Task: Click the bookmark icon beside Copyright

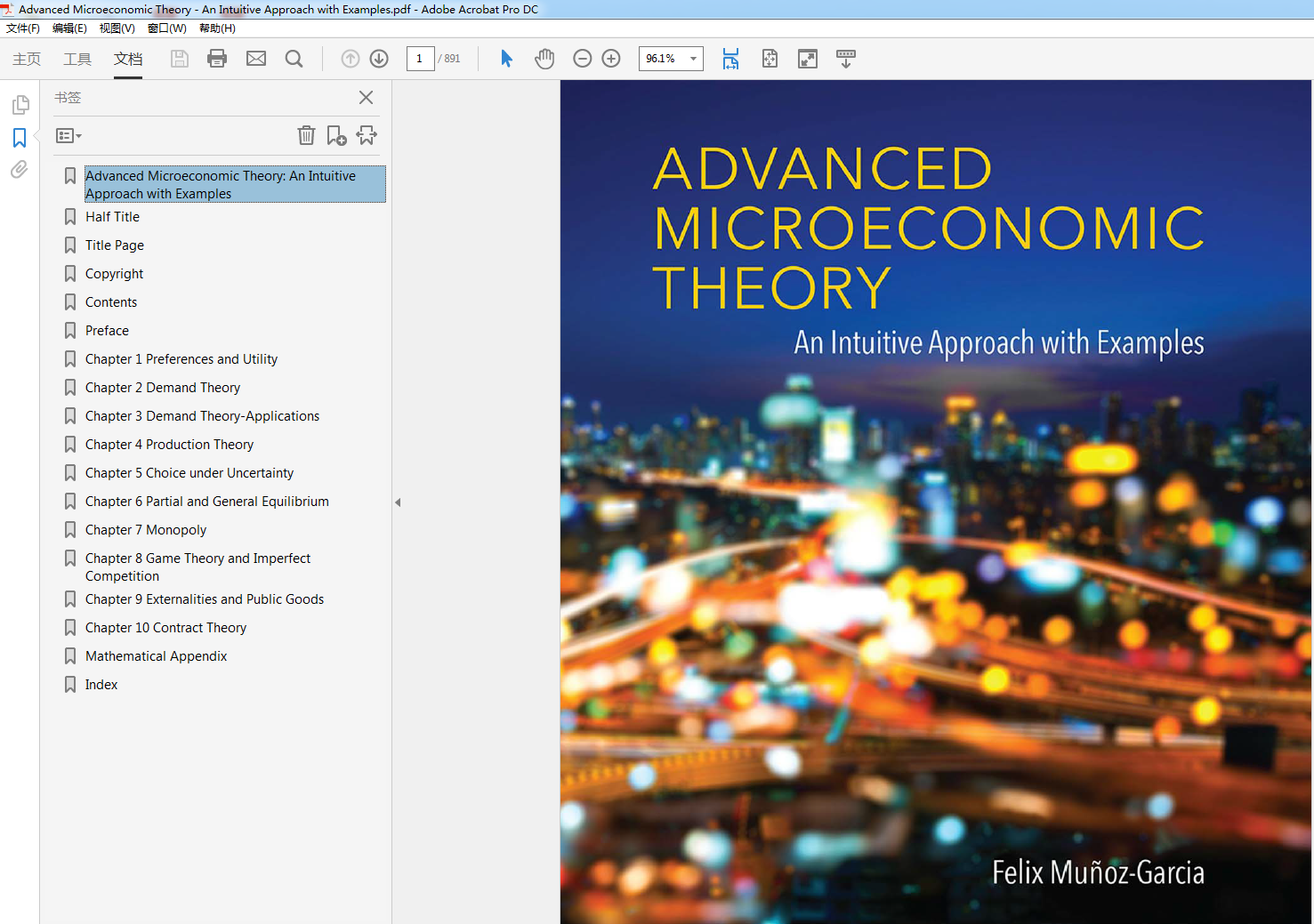Action: click(x=70, y=274)
